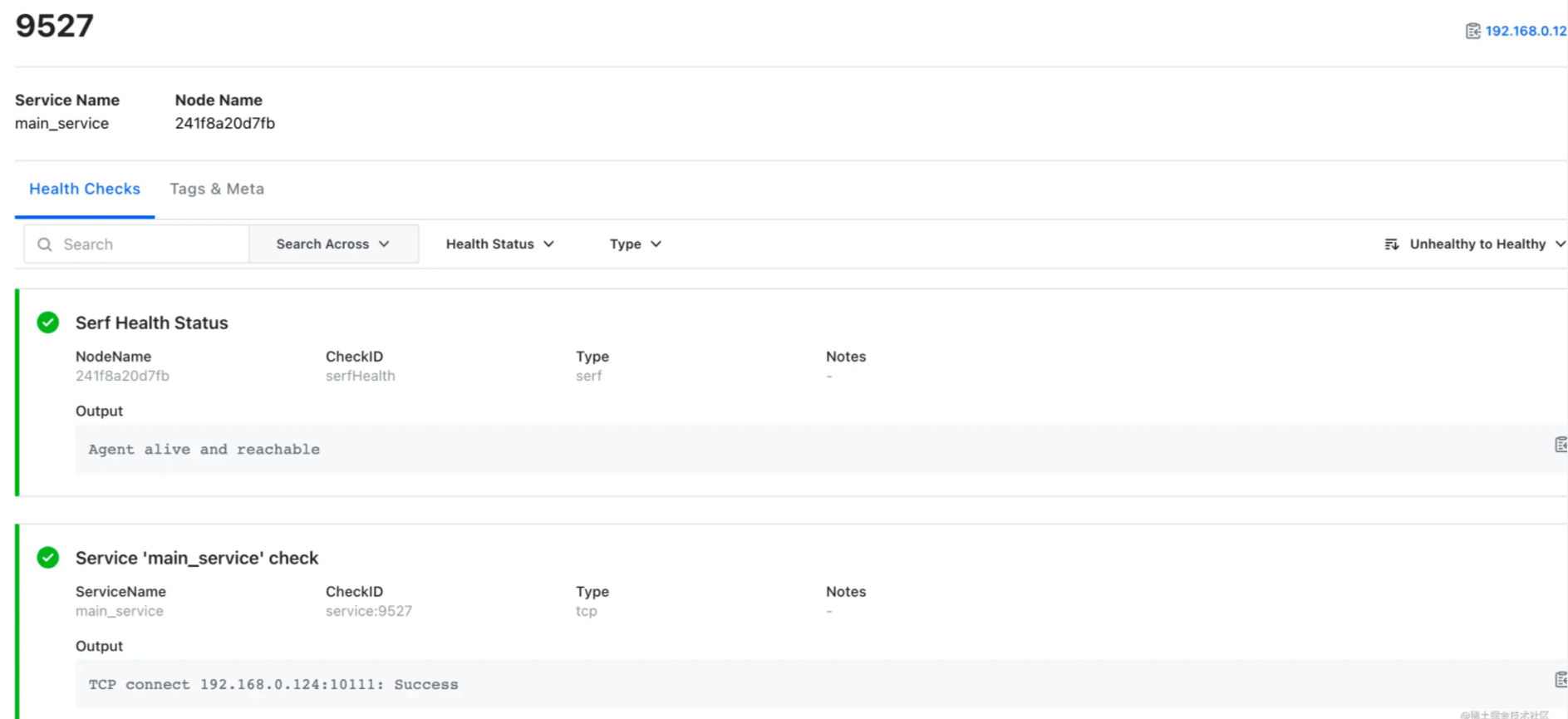Click the service:9527 CheckID value
The image size is (1568, 719).
tap(368, 612)
